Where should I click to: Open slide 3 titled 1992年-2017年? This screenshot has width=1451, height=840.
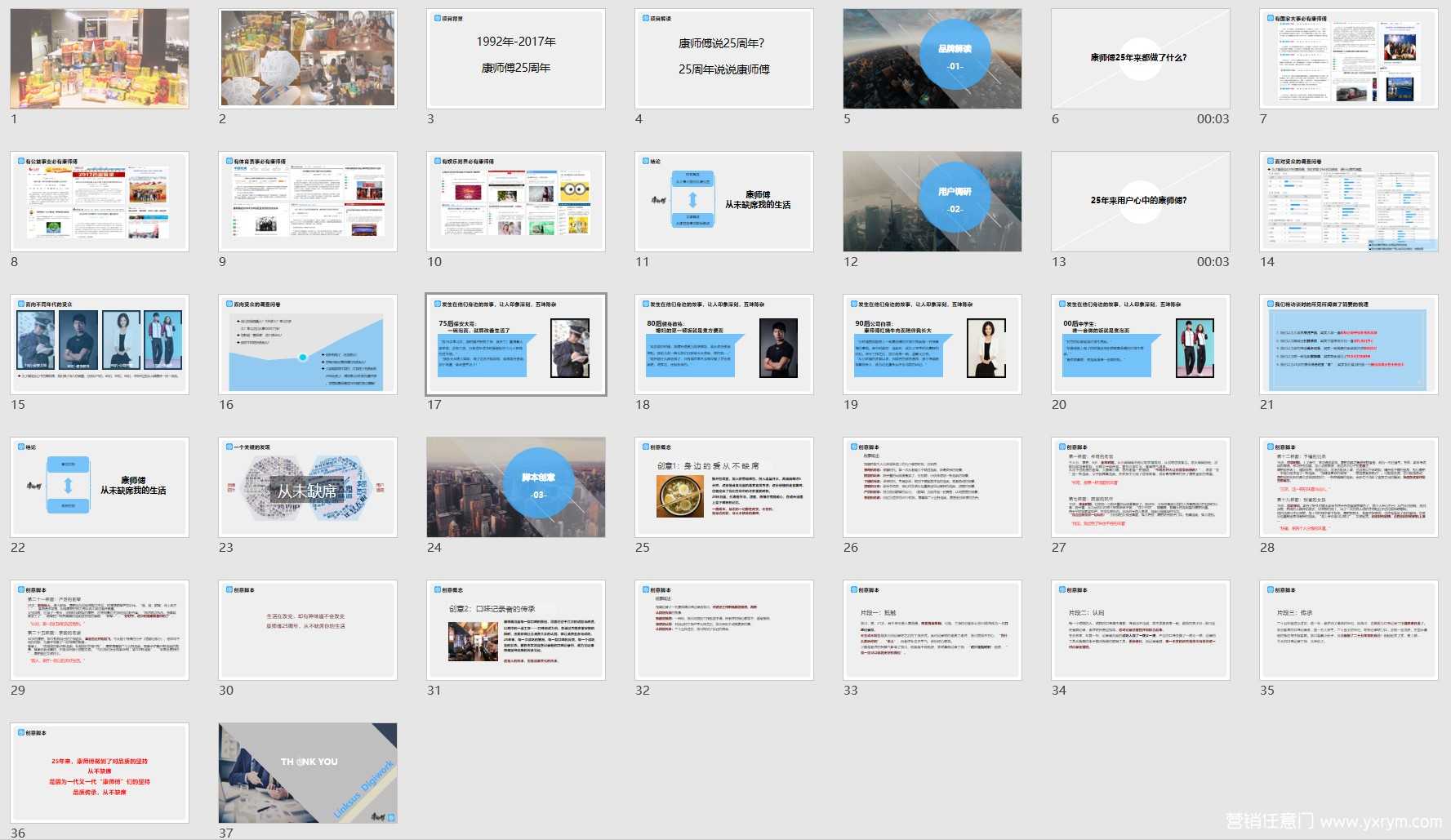pos(516,59)
